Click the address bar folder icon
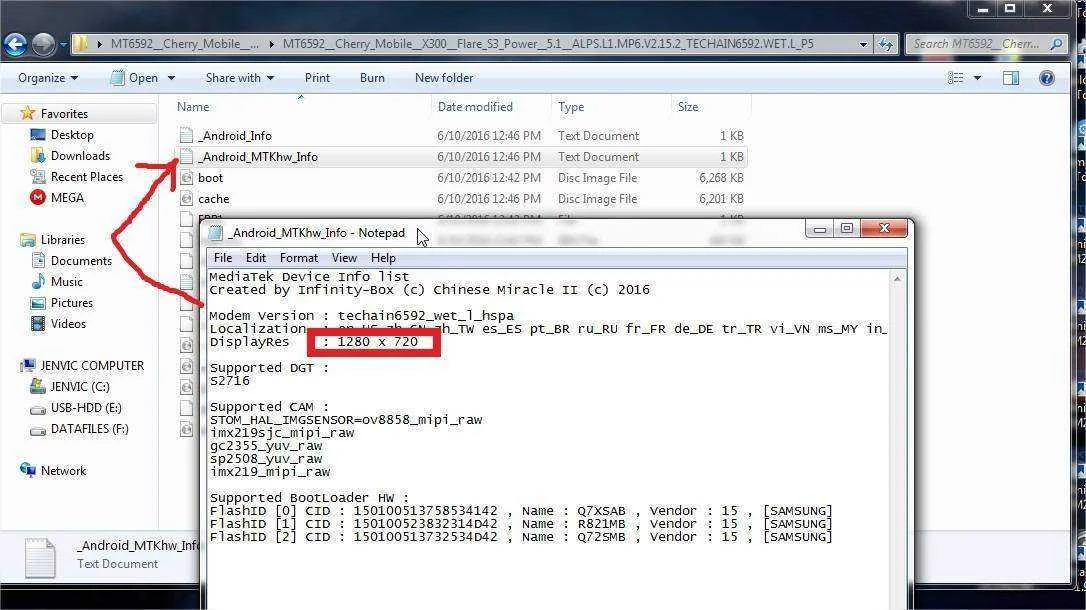1086x610 pixels. (x=81, y=44)
